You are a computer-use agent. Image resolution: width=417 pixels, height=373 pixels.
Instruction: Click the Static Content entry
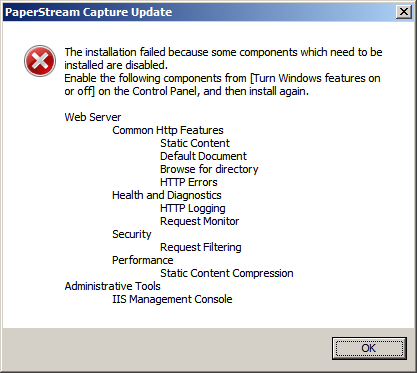[195, 143]
